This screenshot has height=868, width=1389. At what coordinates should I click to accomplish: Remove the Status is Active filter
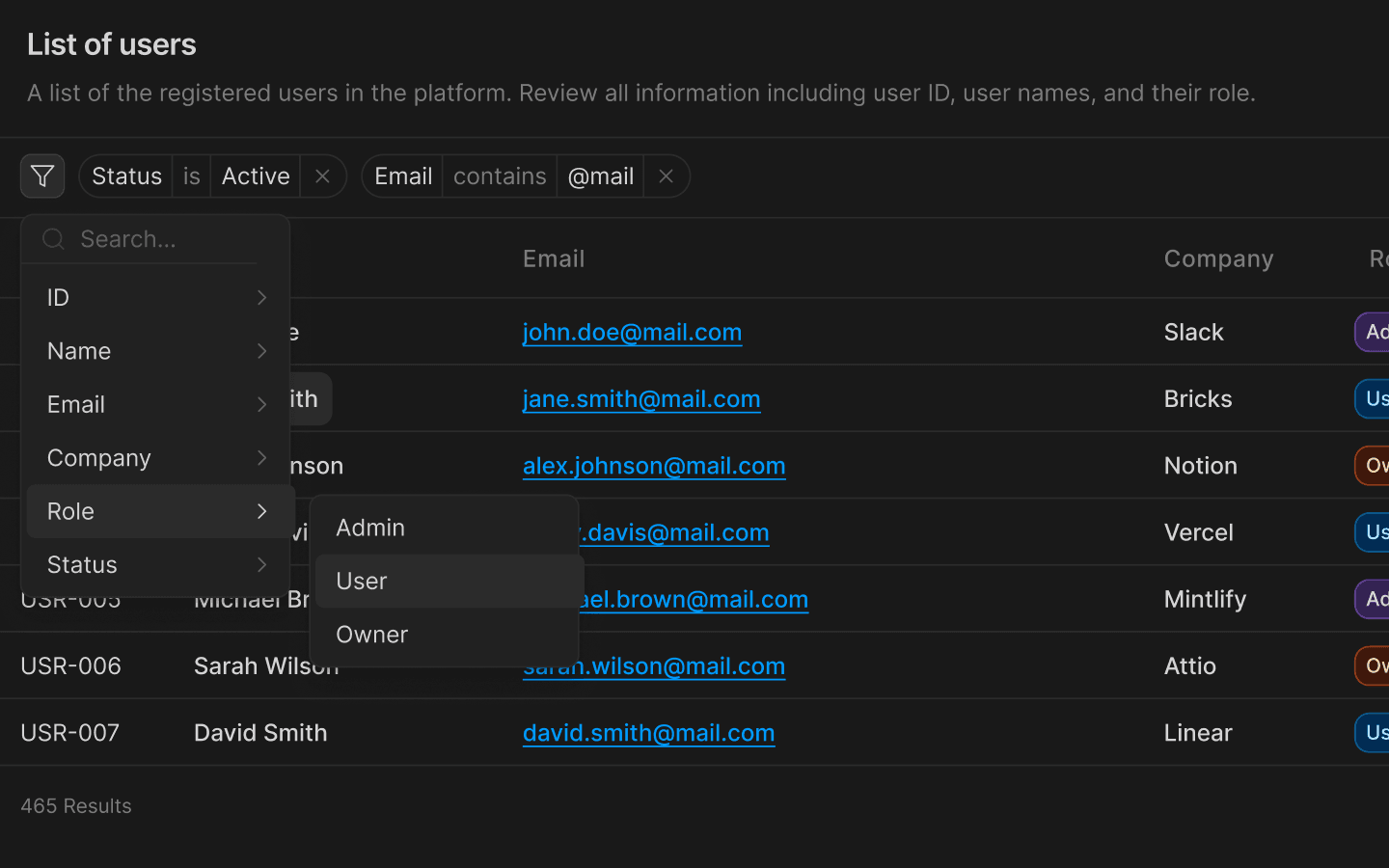(322, 176)
